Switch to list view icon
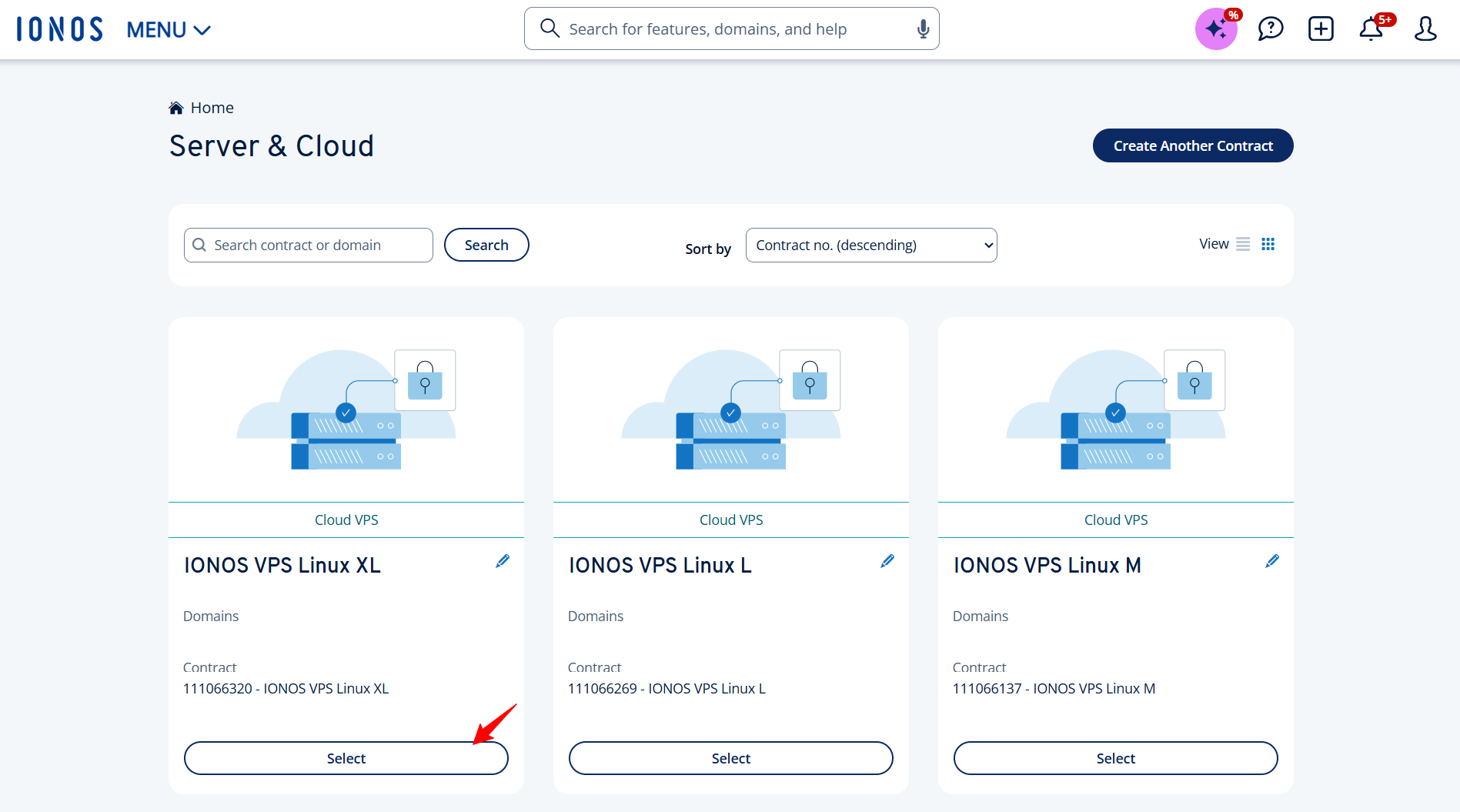 (x=1243, y=244)
